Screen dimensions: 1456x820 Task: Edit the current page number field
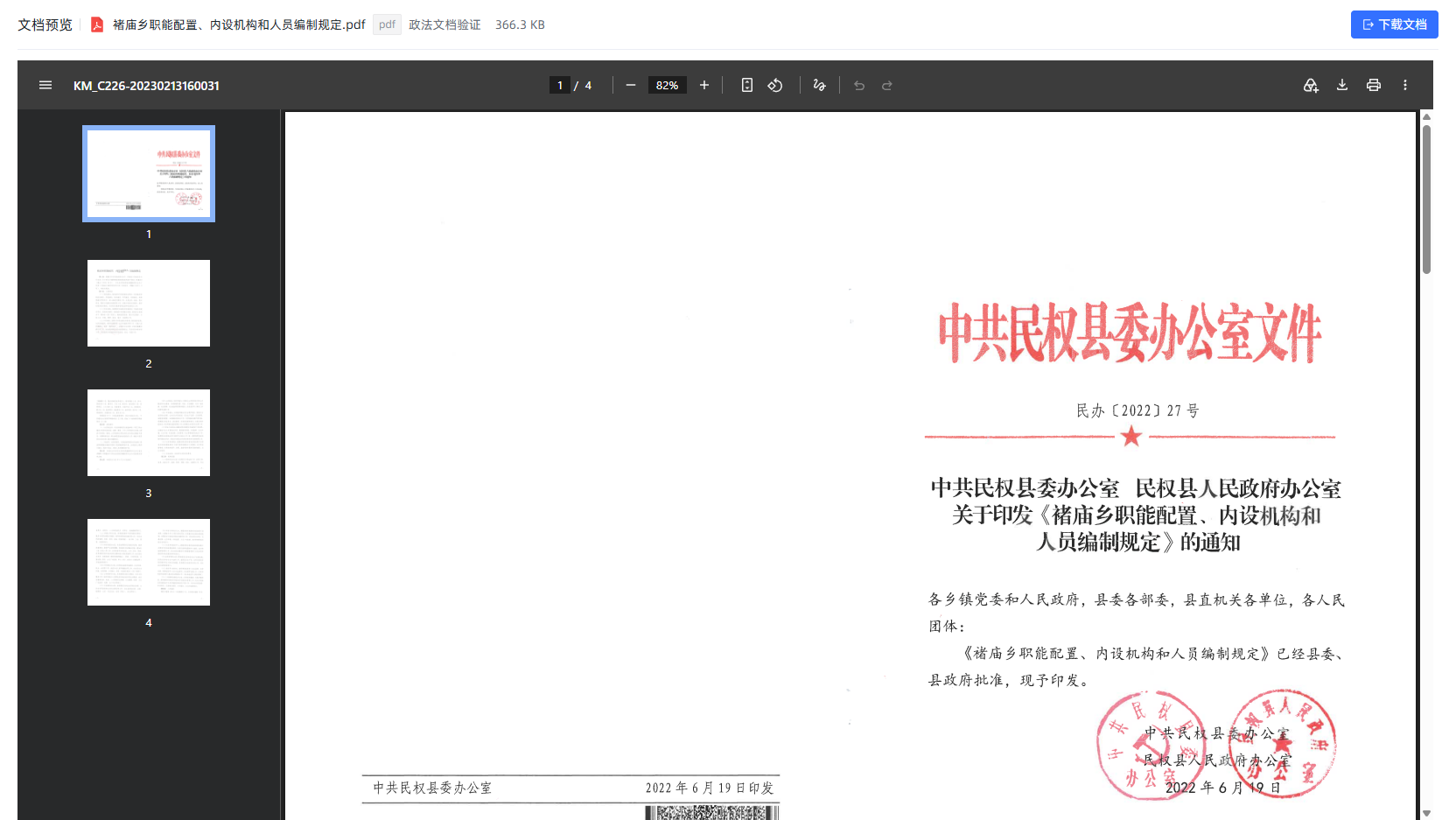coord(560,85)
